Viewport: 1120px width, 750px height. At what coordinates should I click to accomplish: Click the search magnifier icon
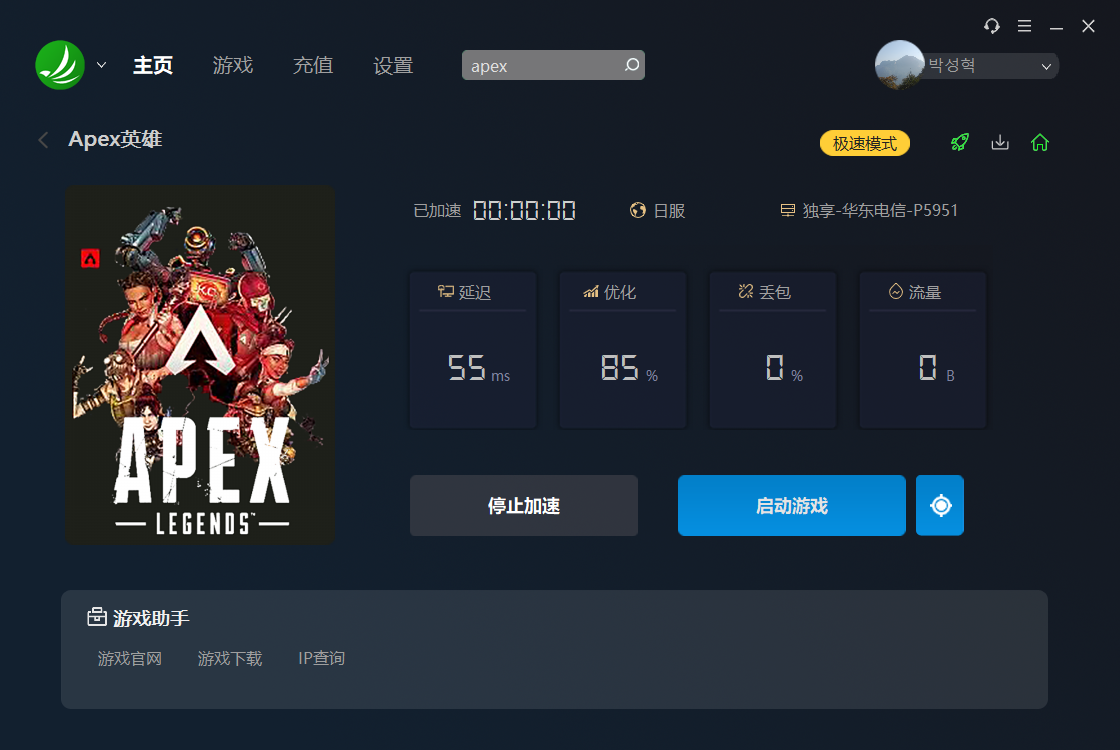(x=631, y=65)
